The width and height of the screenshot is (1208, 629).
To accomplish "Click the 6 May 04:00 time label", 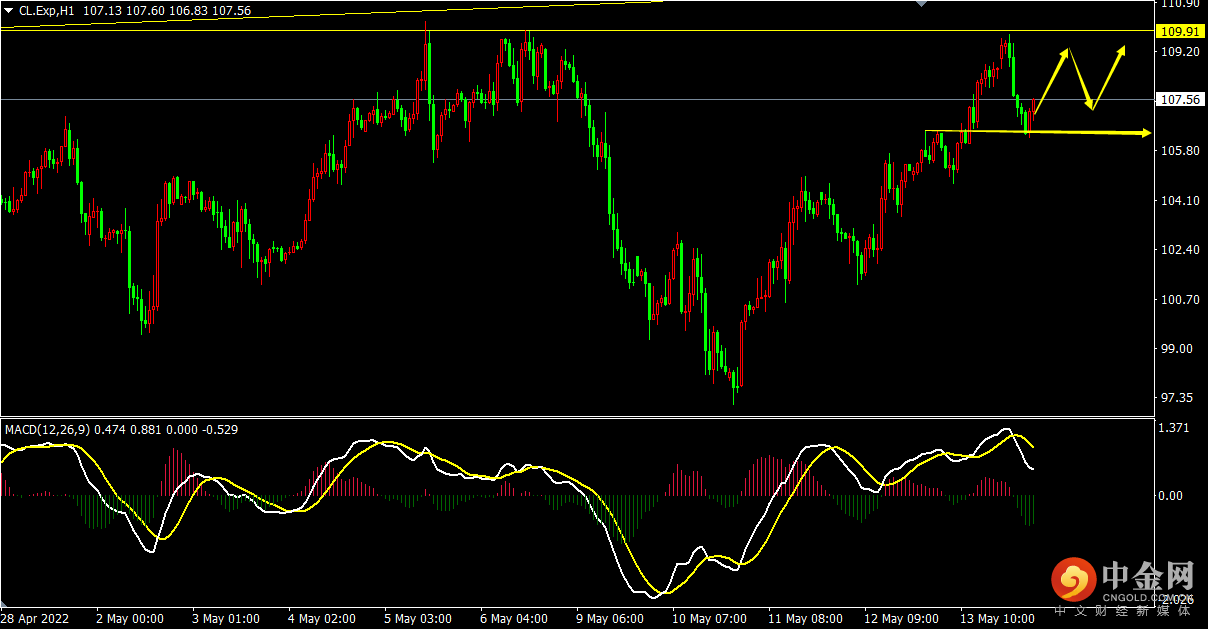I will [513, 619].
